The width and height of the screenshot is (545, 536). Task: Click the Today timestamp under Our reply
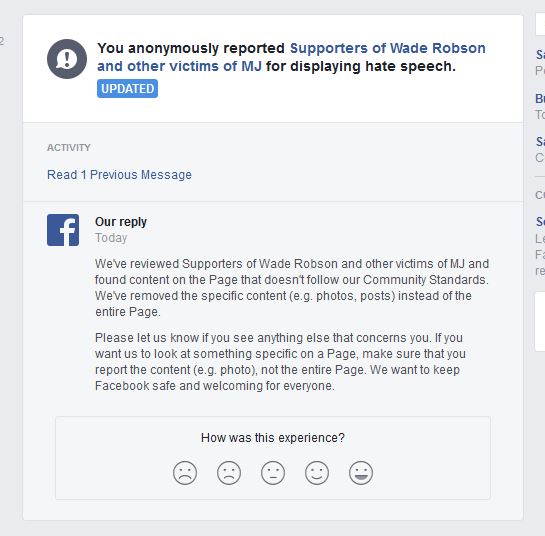click(111, 238)
